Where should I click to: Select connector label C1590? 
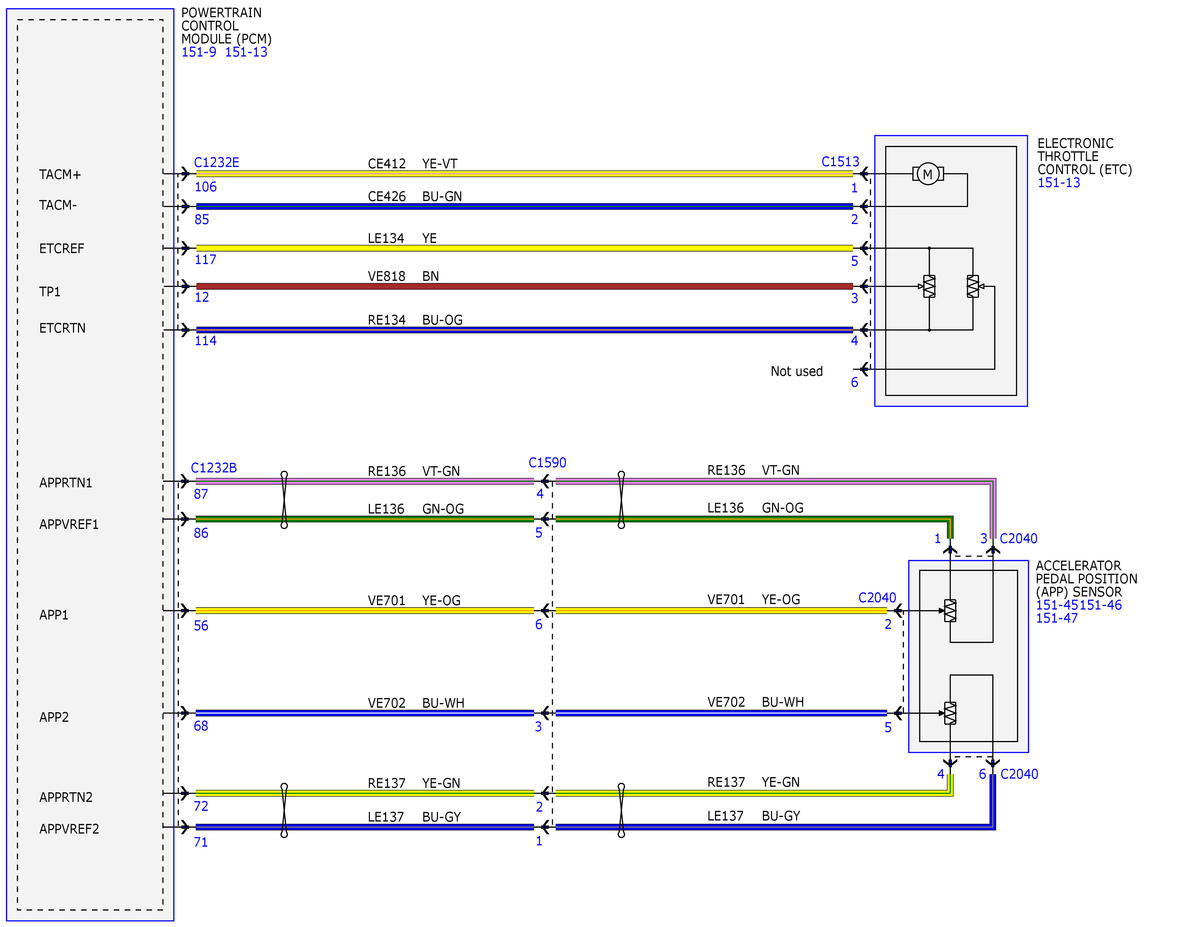pos(548,463)
